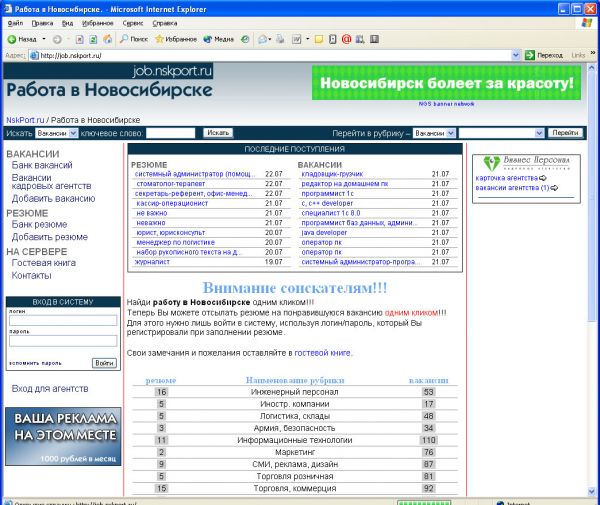Click the arrow icon next to карточка агентства
Image resolution: width=600 pixels, height=505 pixels.
pos(543,178)
